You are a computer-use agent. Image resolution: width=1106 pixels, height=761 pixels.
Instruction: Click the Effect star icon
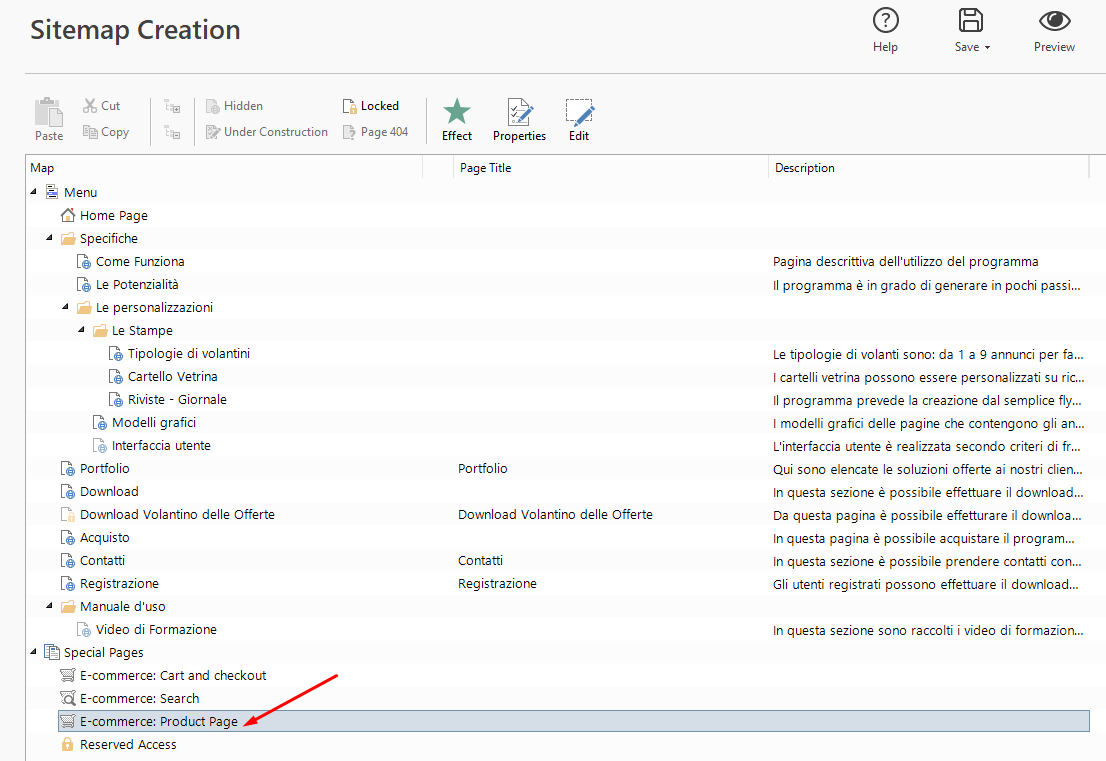(x=456, y=112)
